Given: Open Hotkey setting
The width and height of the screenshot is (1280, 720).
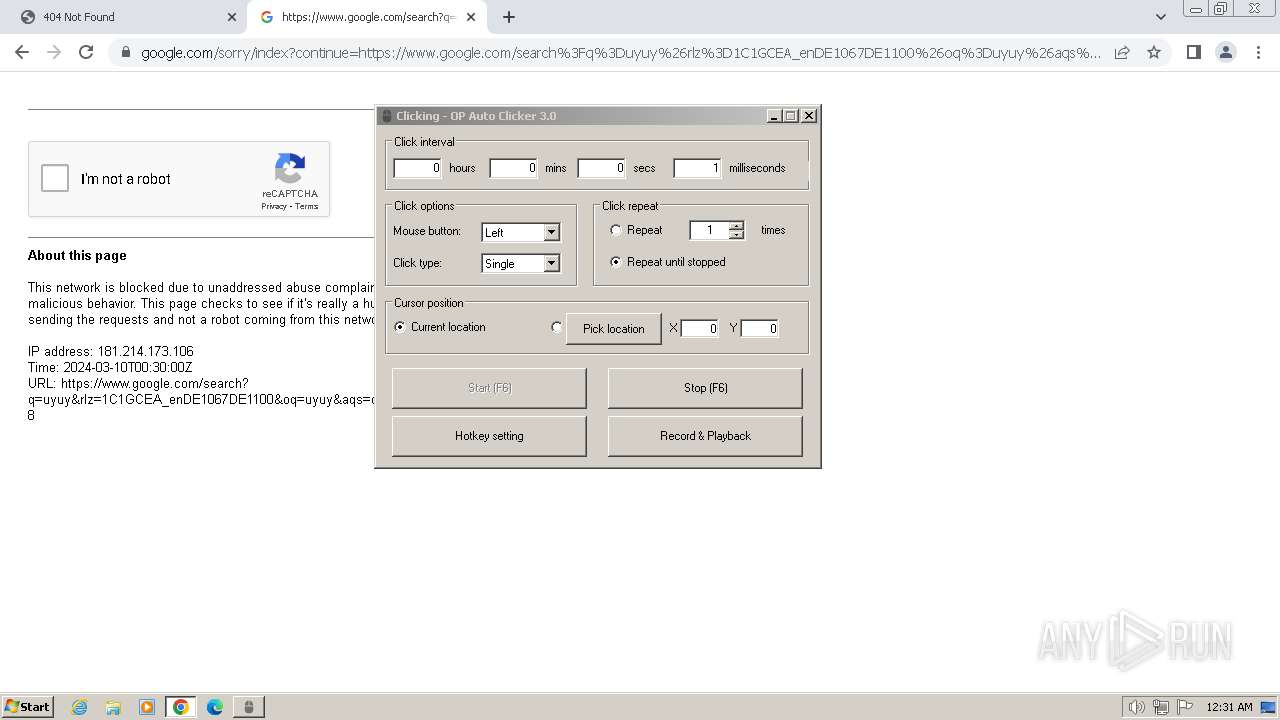Looking at the screenshot, I should pos(489,436).
